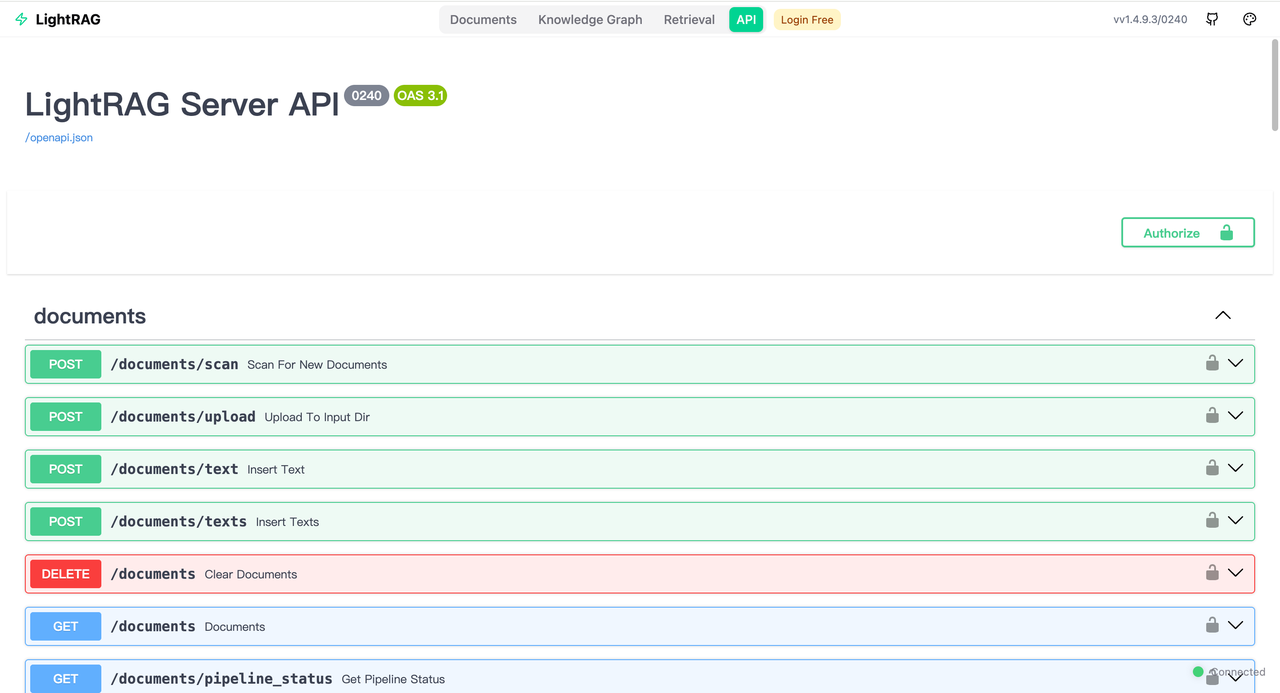Click lock icon on /documents/scan row

pyautogui.click(x=1212, y=363)
